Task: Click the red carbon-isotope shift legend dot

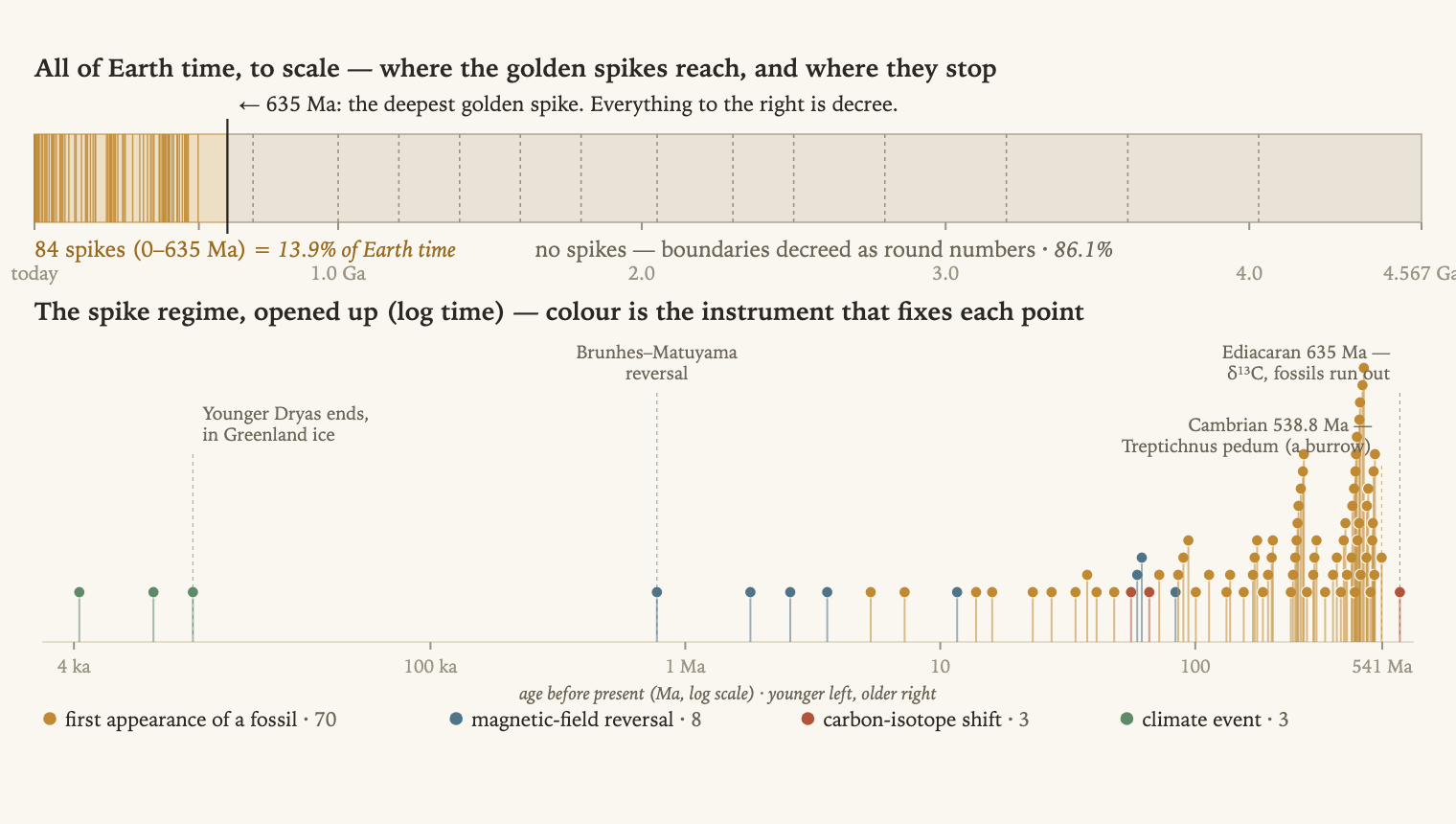Action: [808, 719]
